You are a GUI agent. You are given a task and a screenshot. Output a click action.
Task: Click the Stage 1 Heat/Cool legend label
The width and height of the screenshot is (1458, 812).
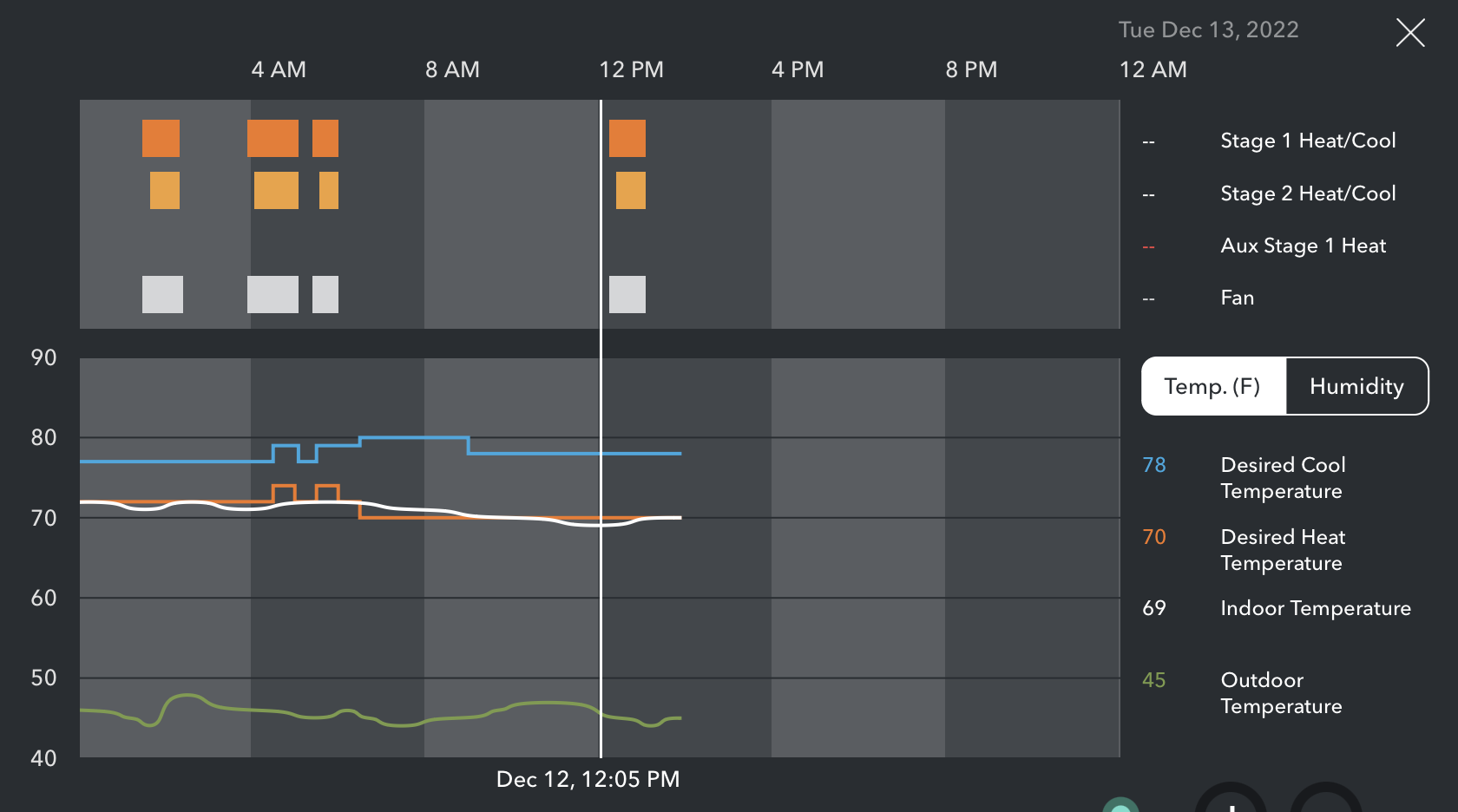[1308, 141]
